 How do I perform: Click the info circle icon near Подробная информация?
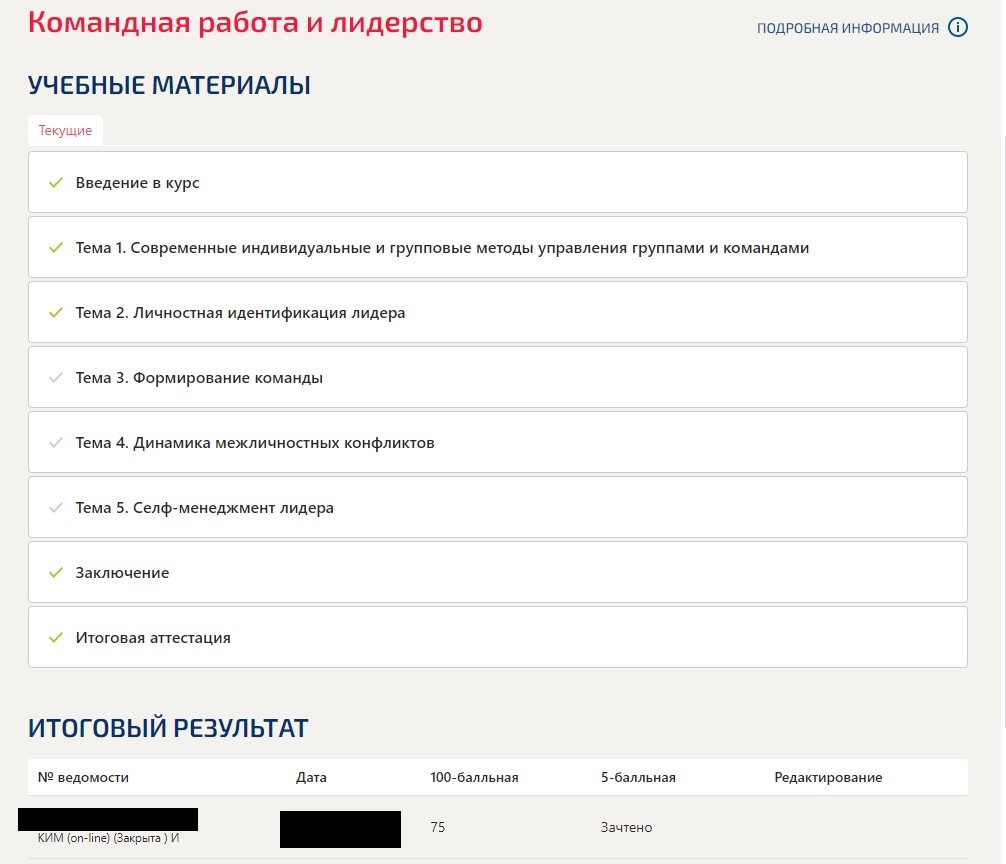pos(957,28)
